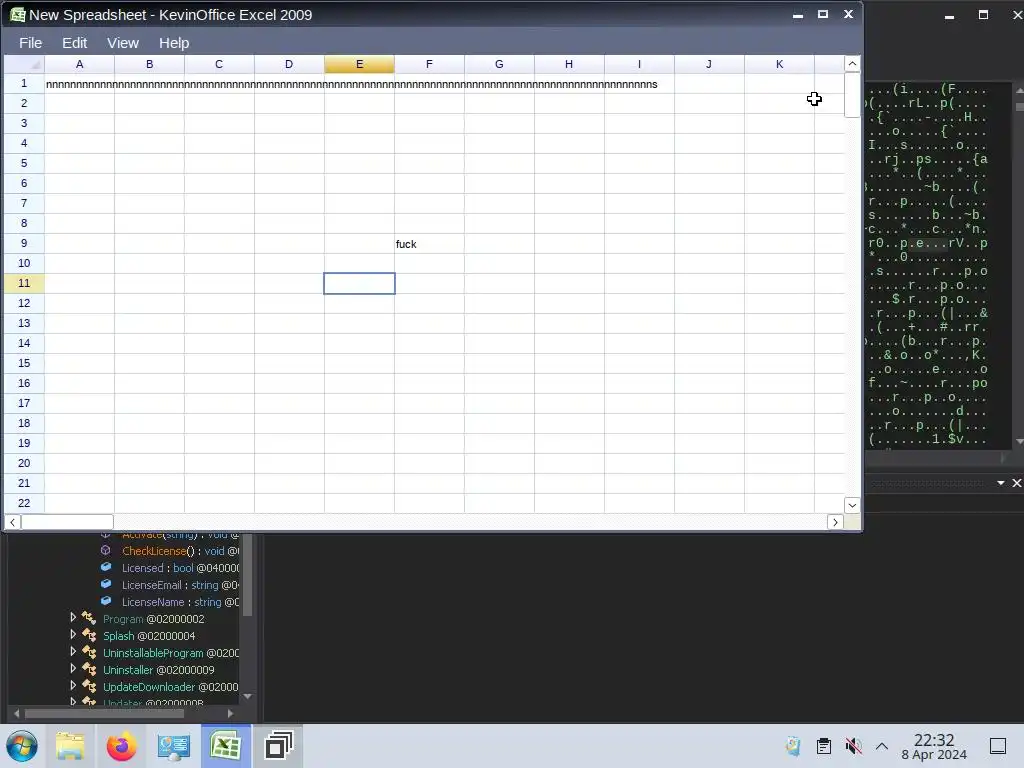The image size is (1024, 768).
Task: Maximize the KevinOffice Excel window
Action: point(823,14)
